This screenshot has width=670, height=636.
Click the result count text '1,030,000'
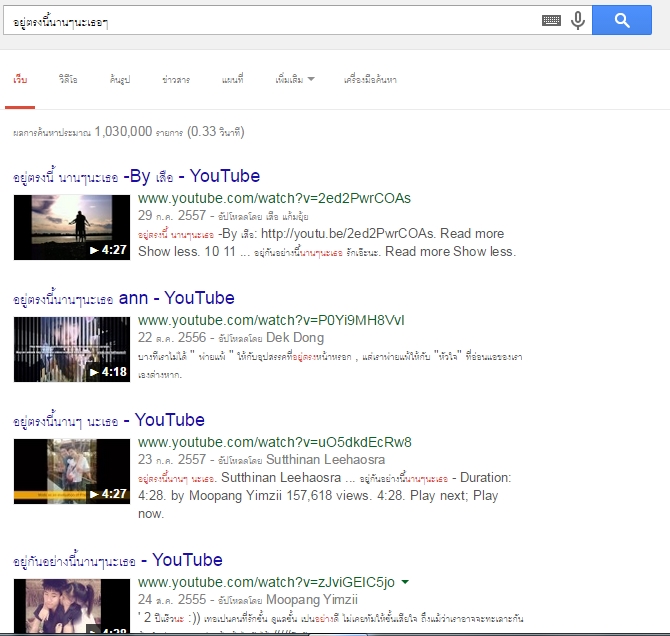click(123, 132)
